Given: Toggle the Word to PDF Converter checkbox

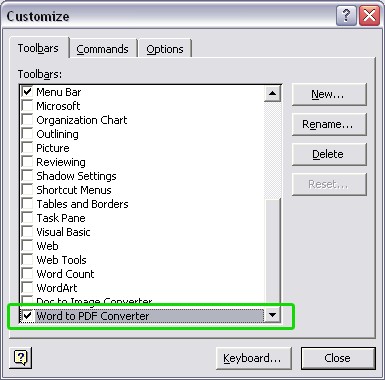Looking at the screenshot, I should click(x=27, y=315).
